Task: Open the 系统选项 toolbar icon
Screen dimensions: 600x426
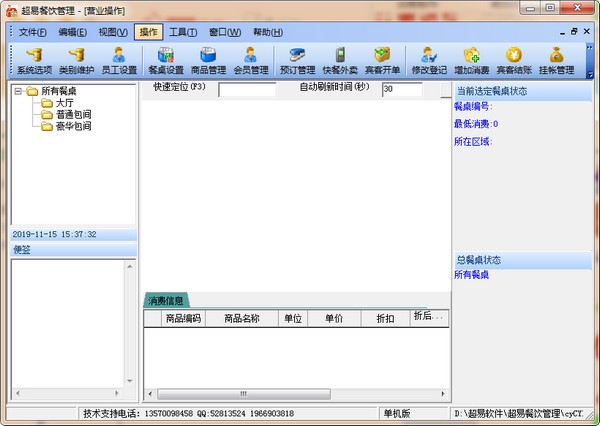Action: point(35,61)
